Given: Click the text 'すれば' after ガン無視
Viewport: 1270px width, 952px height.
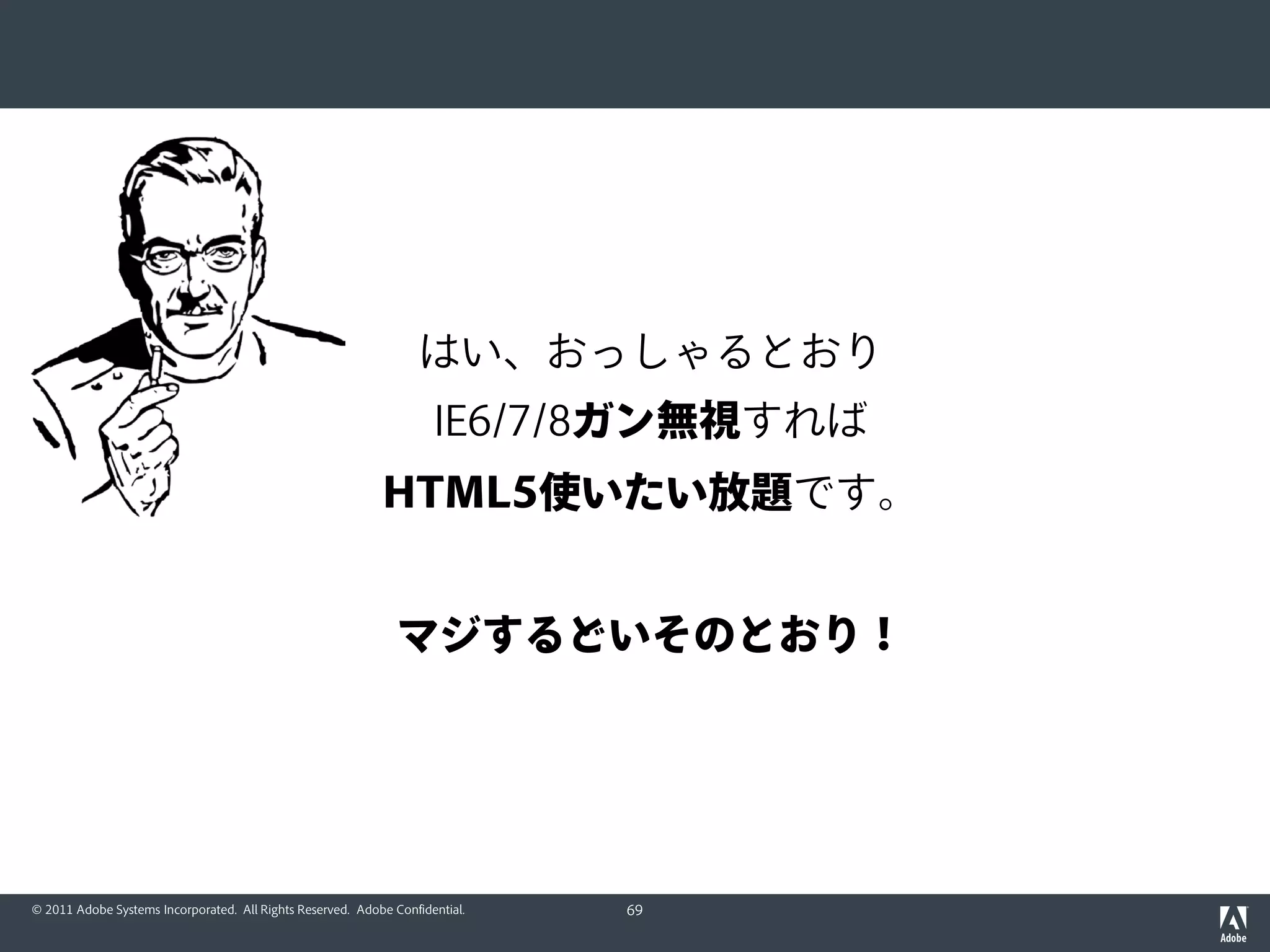Looking at the screenshot, I should [805, 421].
